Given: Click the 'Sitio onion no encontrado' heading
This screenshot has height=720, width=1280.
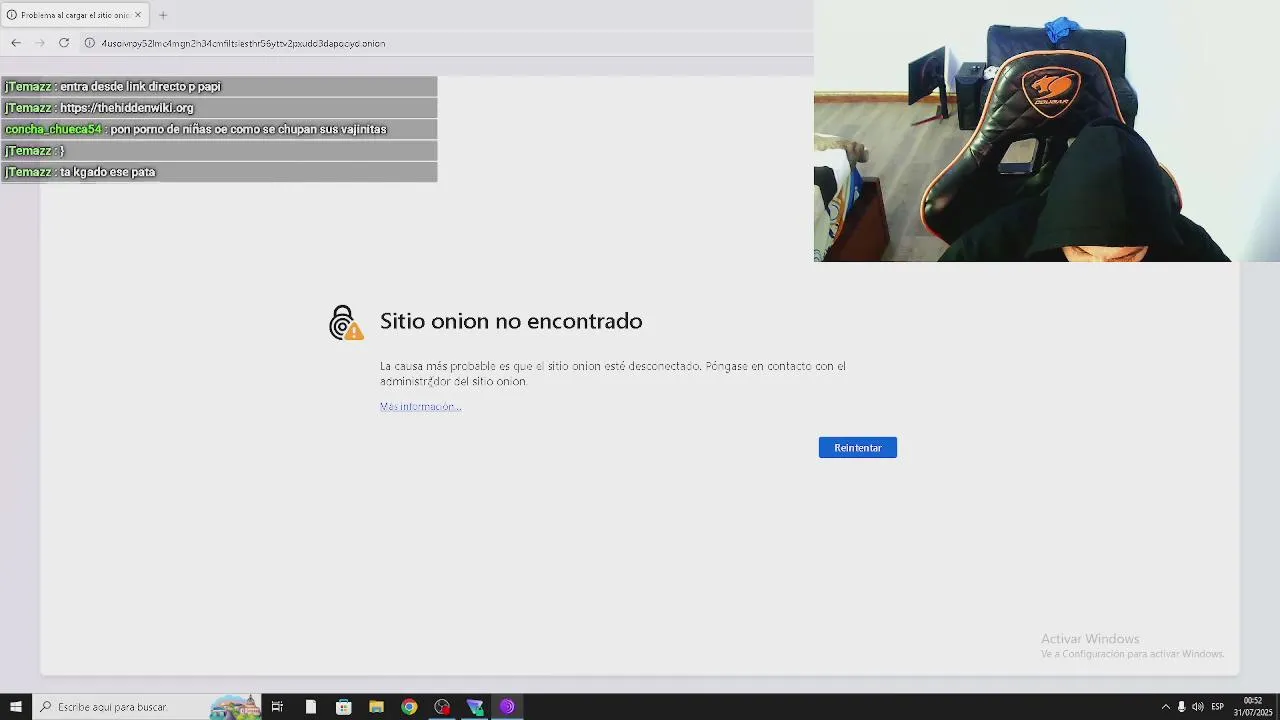Looking at the screenshot, I should click(x=511, y=321).
